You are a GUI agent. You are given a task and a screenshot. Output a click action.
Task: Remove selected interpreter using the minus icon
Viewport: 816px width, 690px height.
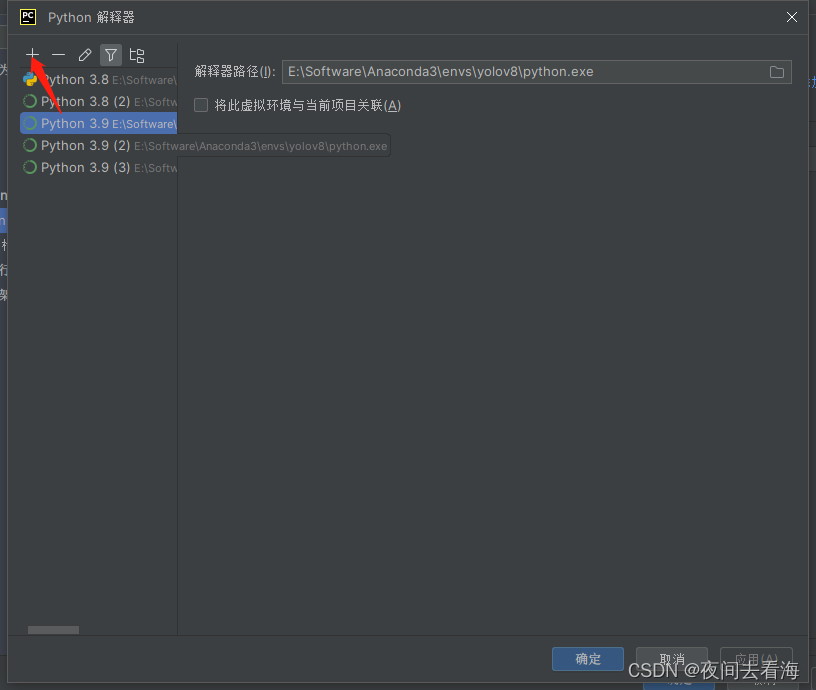click(58, 55)
